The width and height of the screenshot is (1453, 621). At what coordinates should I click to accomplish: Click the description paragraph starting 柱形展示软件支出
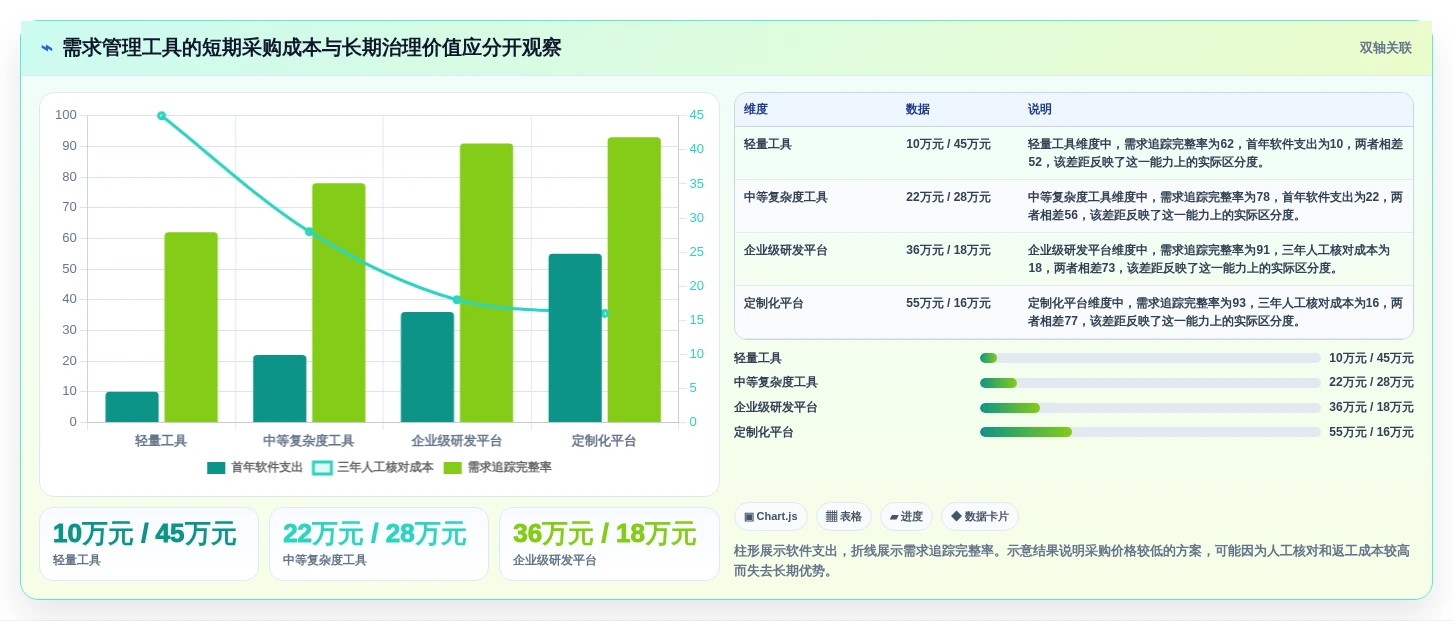click(x=1072, y=561)
